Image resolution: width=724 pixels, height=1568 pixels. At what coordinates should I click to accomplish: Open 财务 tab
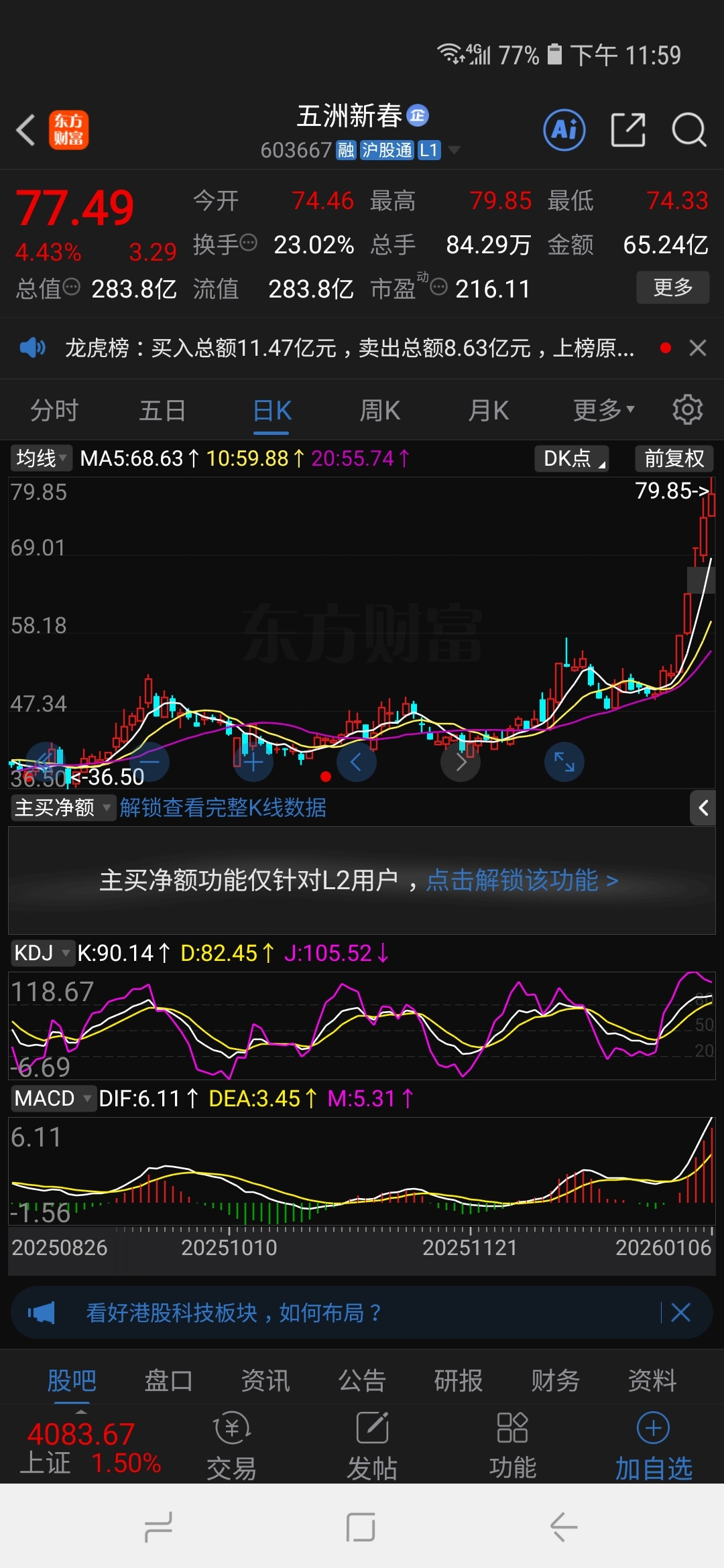[x=555, y=1380]
